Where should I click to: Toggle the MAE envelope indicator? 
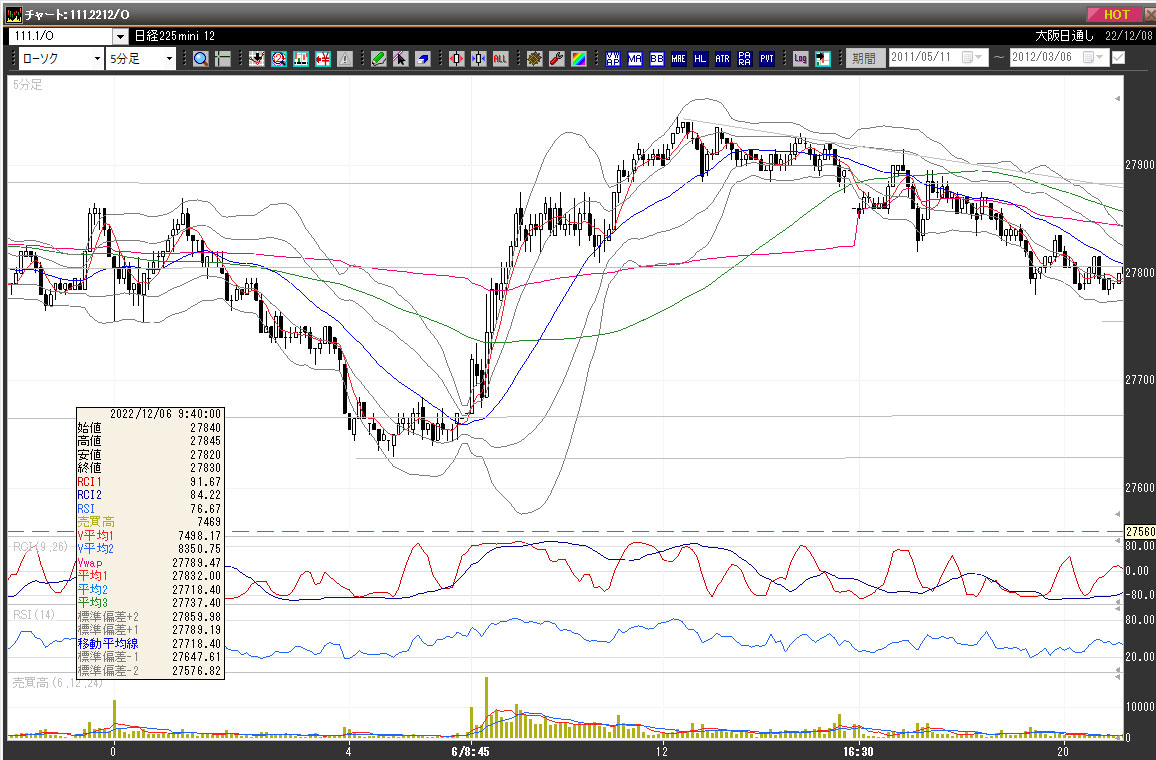[x=678, y=59]
